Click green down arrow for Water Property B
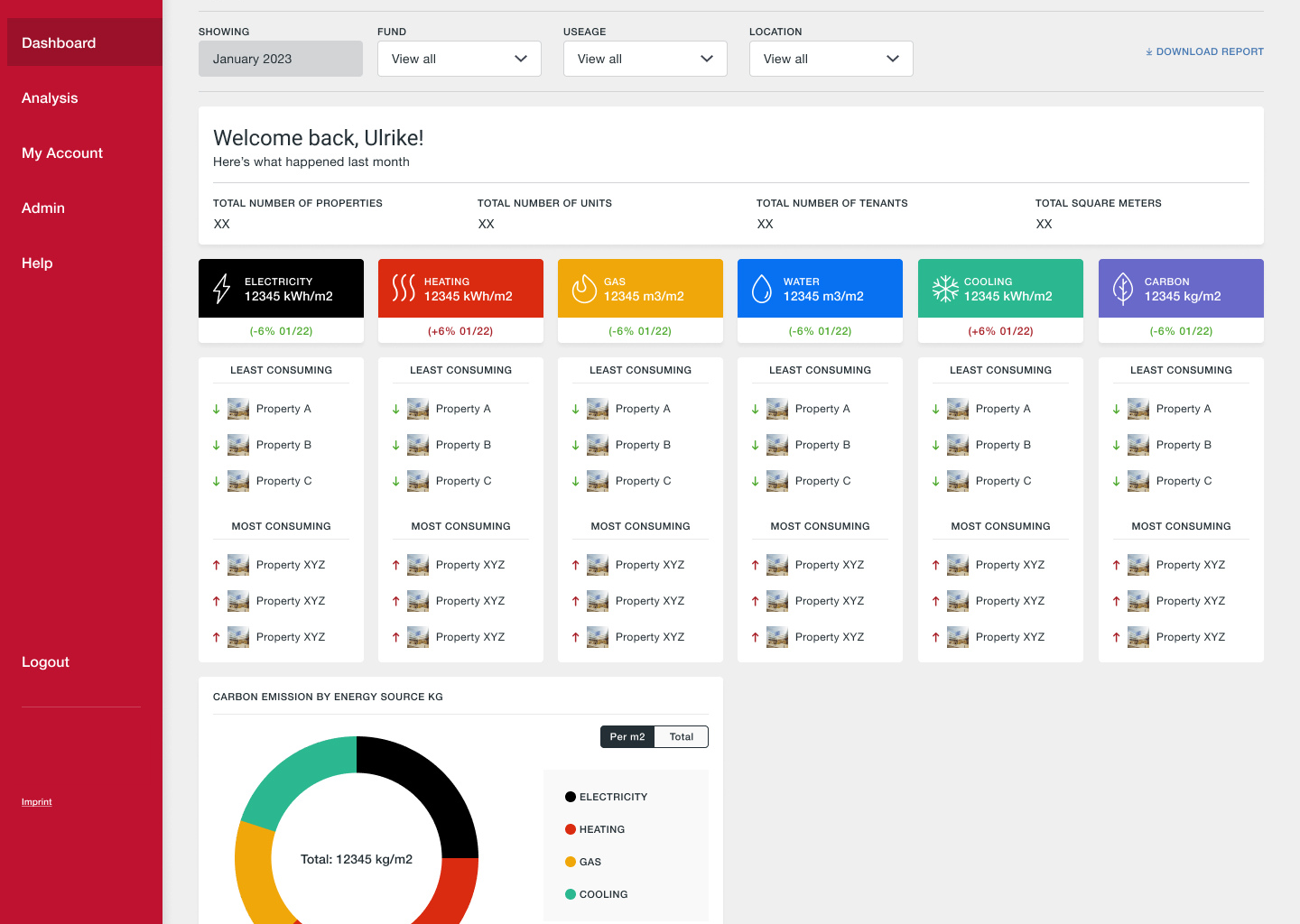 [755, 445]
